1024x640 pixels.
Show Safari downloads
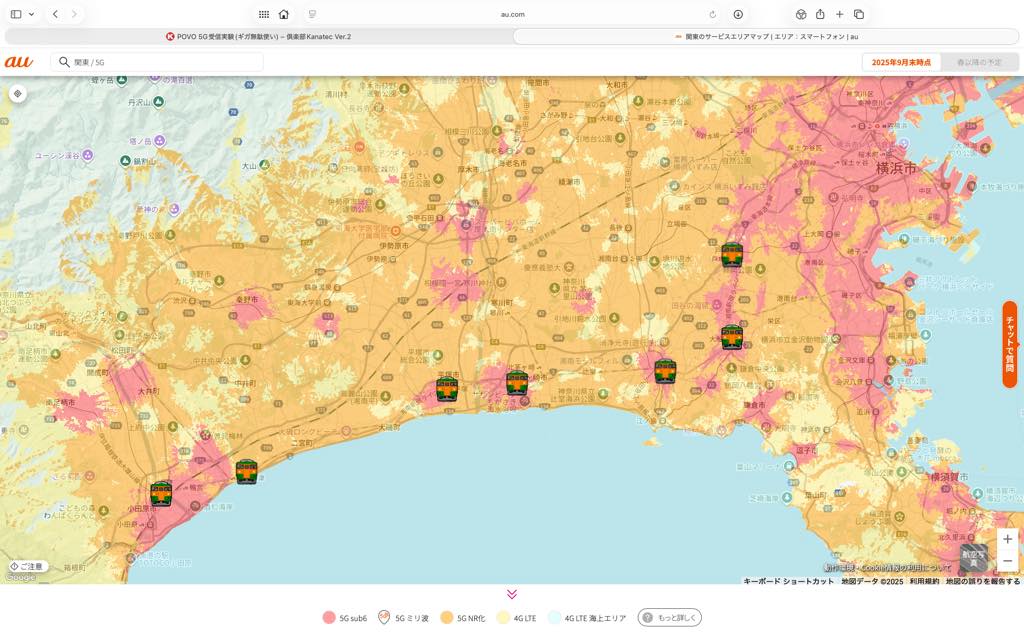pos(738,14)
